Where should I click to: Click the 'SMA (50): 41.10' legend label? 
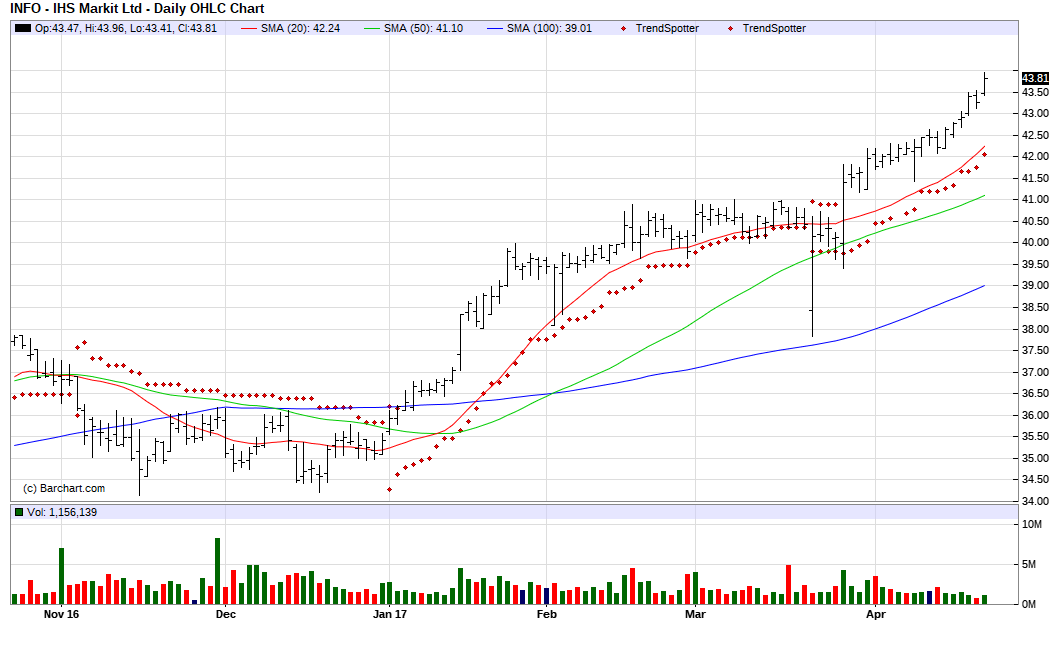(423, 28)
